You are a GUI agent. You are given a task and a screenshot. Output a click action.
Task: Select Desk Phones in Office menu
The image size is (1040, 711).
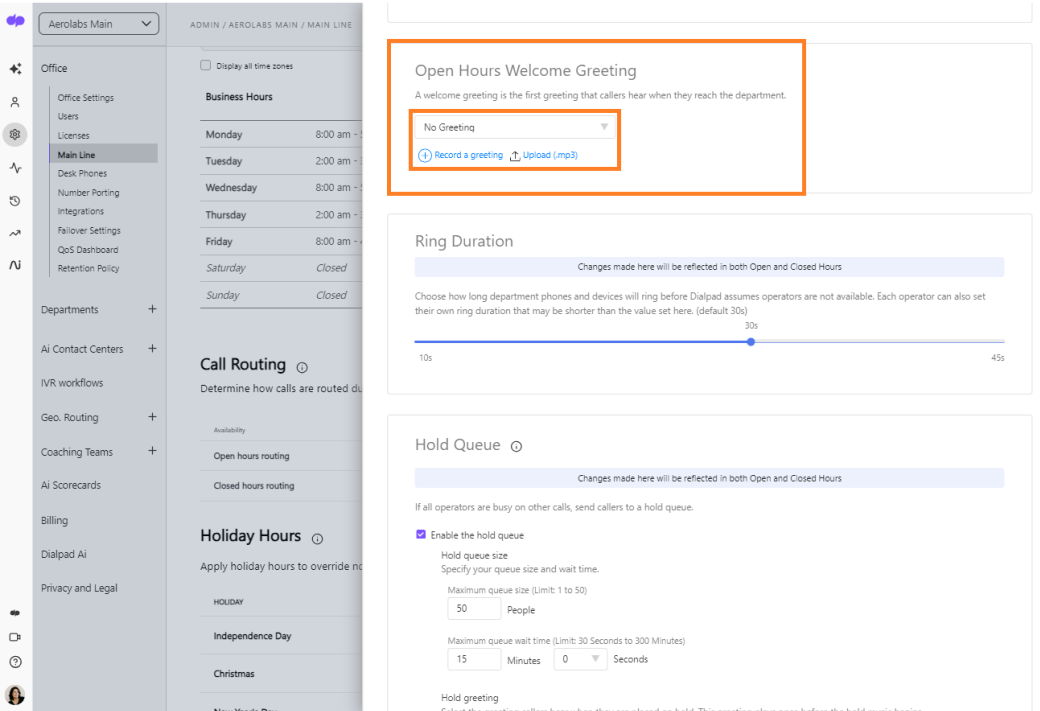[x=82, y=174]
